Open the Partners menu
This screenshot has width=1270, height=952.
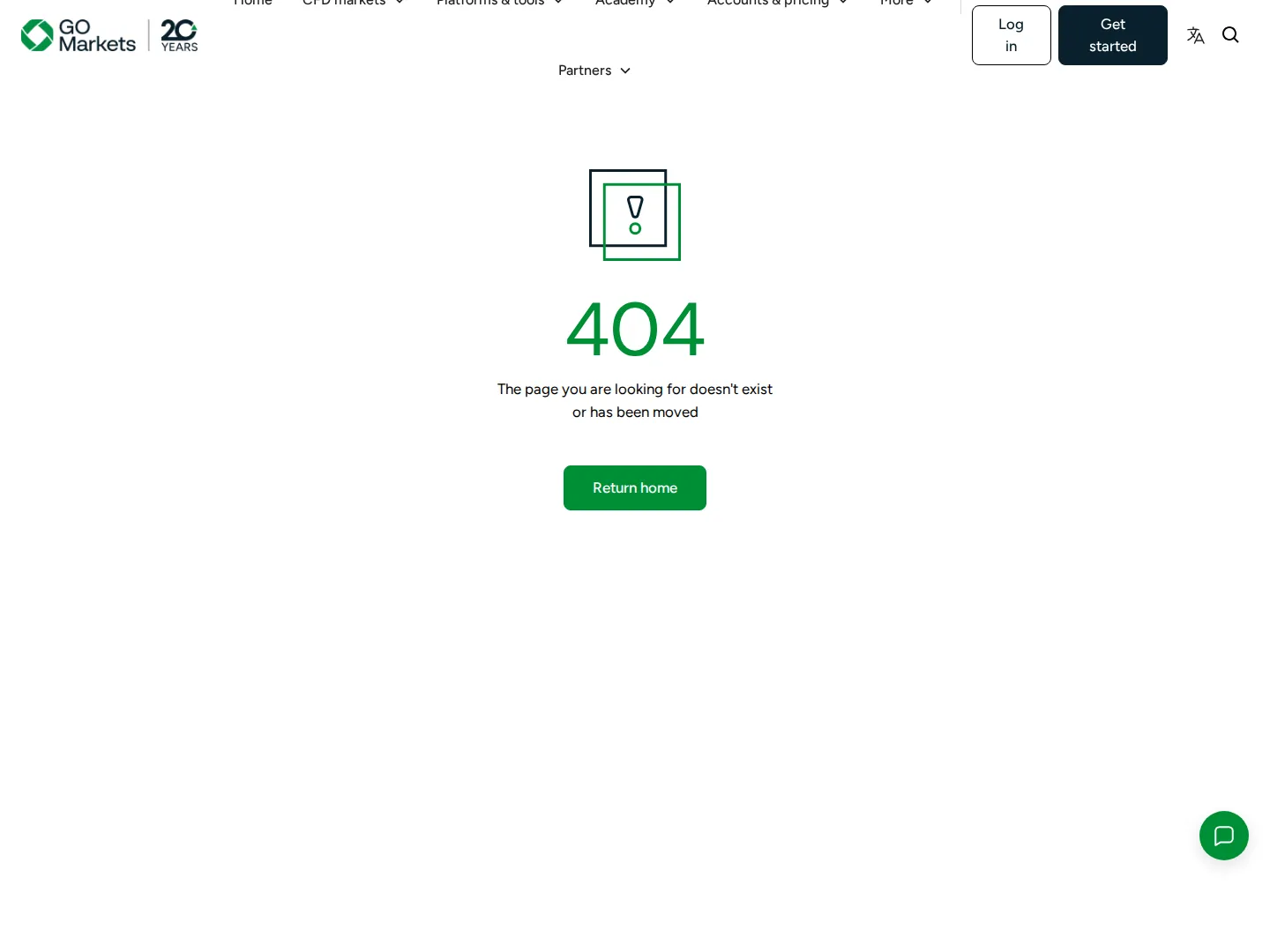(x=594, y=71)
